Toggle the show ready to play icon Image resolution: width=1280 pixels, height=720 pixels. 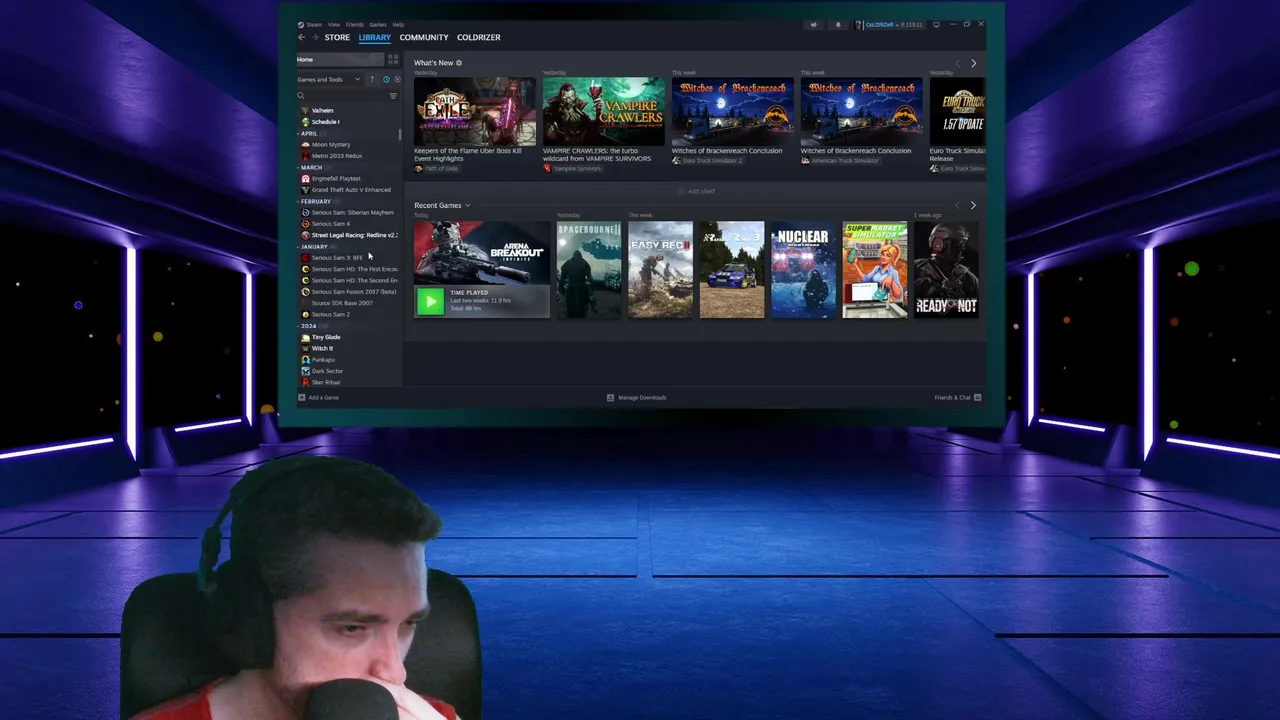(x=397, y=79)
